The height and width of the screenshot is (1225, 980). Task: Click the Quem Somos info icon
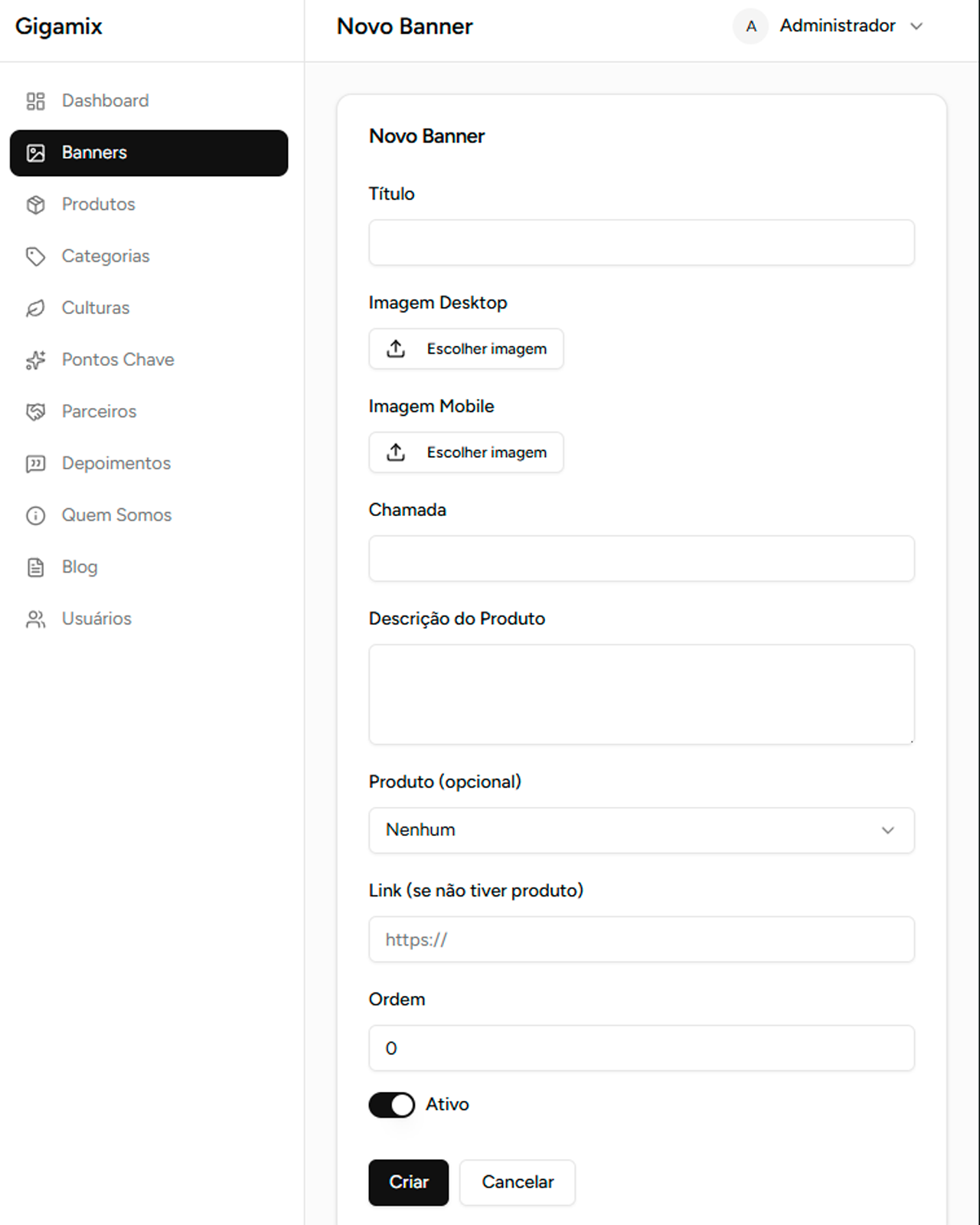point(35,515)
